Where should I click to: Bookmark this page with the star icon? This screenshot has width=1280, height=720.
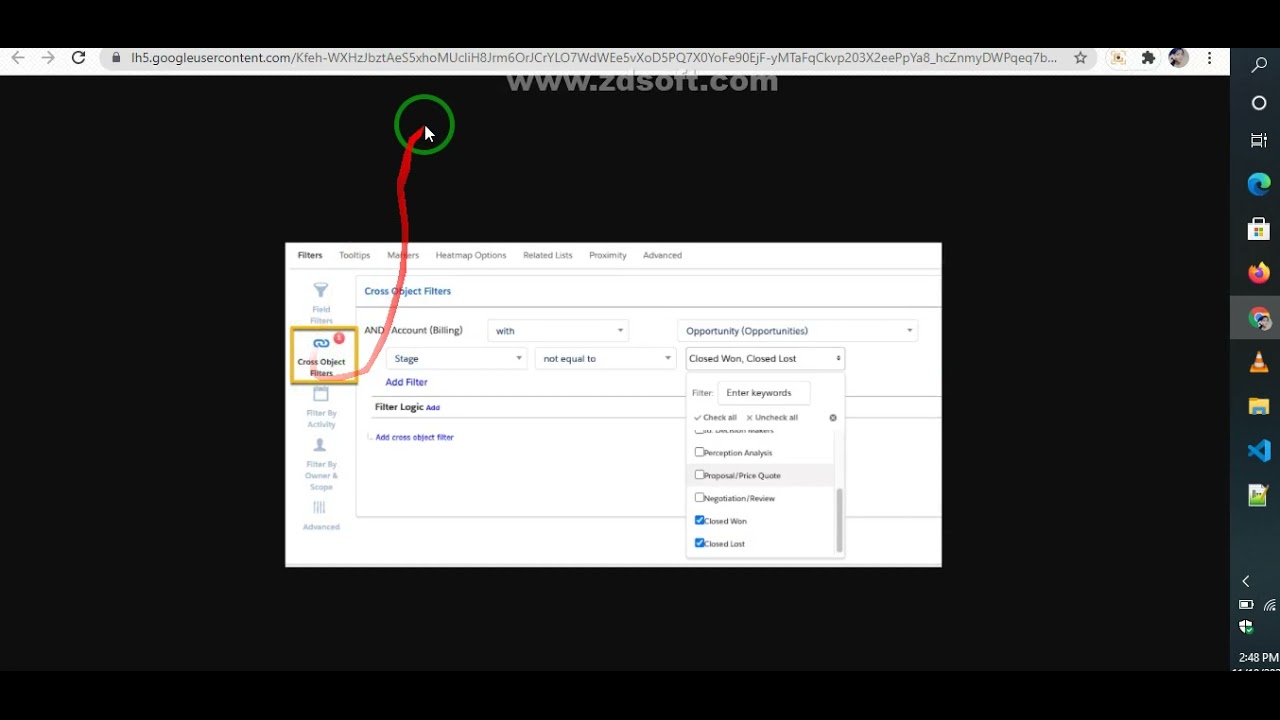tap(1080, 58)
